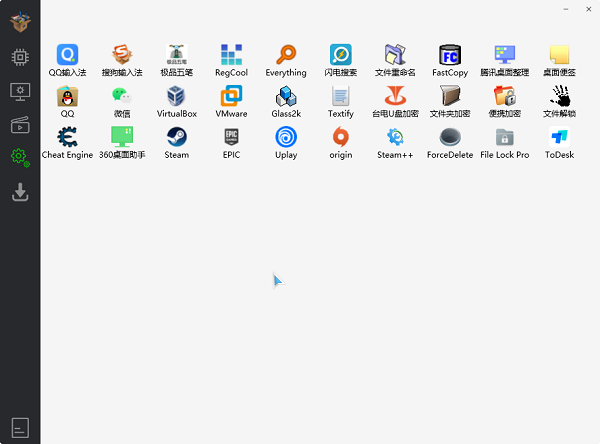
Task: Open 360桌面助手
Action: point(122,142)
